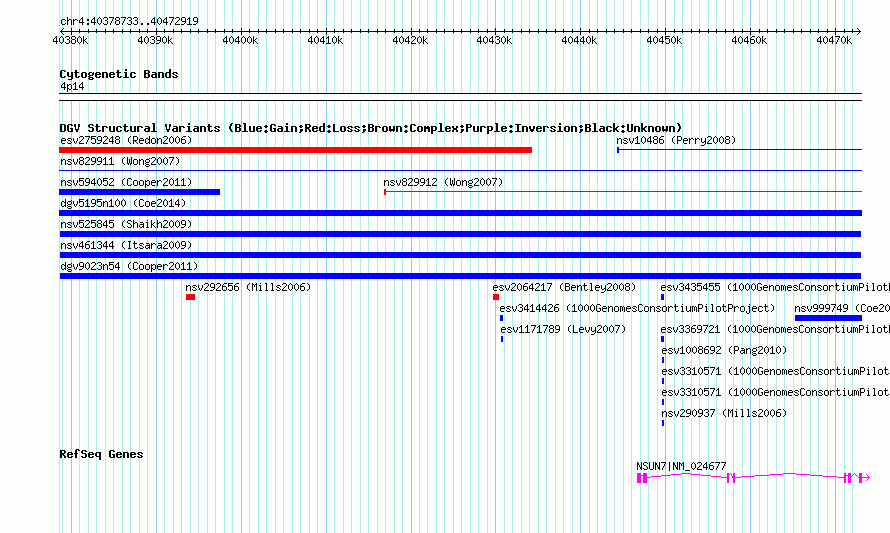Click the blue nsv594052 (Cooper2011) gain bar
Image resolution: width=890 pixels, height=533 pixels.
[x=140, y=192]
